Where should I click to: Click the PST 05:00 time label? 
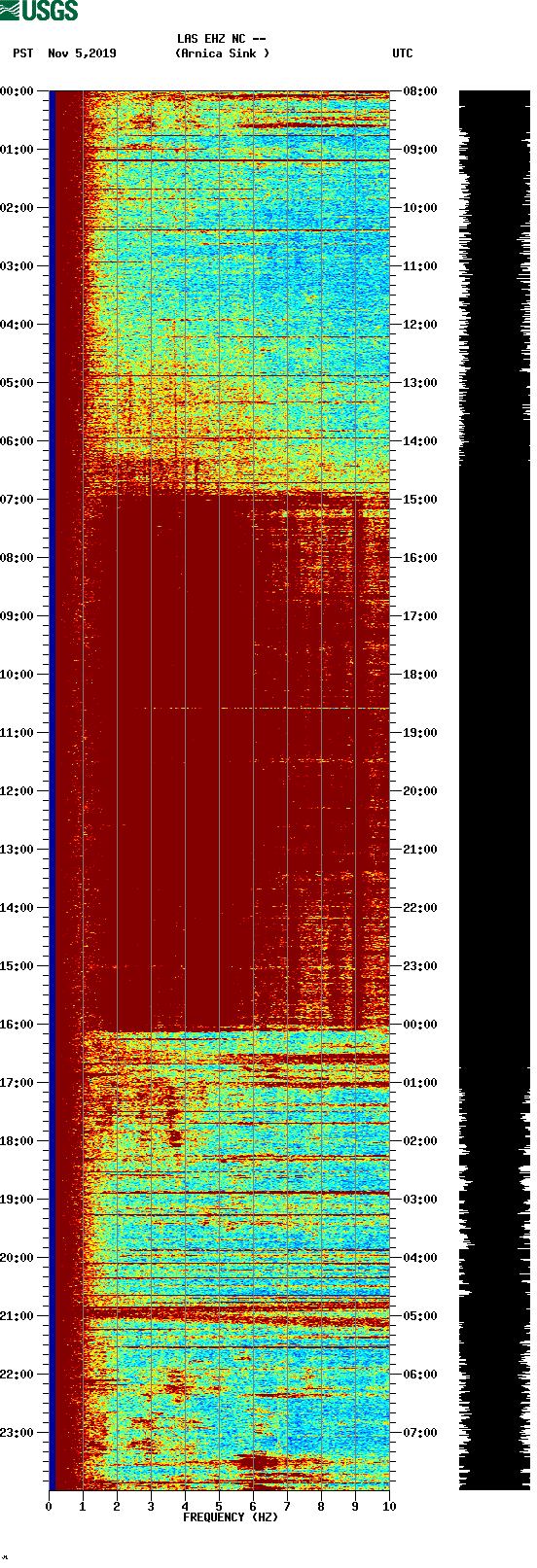coord(17,383)
